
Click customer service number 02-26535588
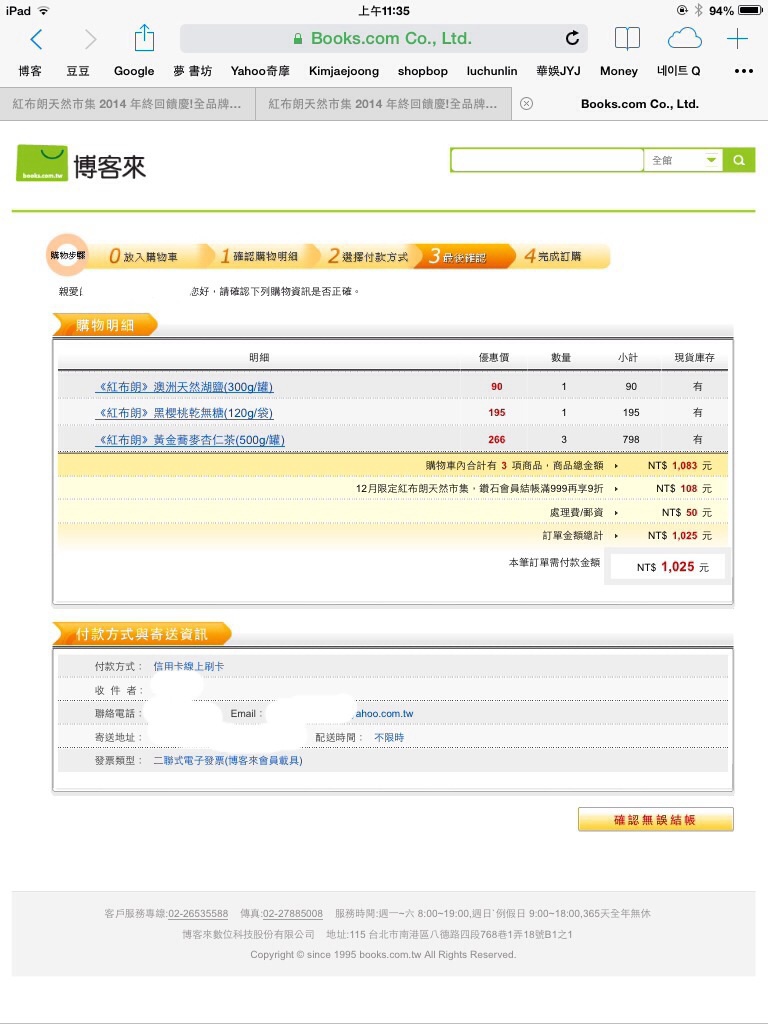tap(198, 914)
